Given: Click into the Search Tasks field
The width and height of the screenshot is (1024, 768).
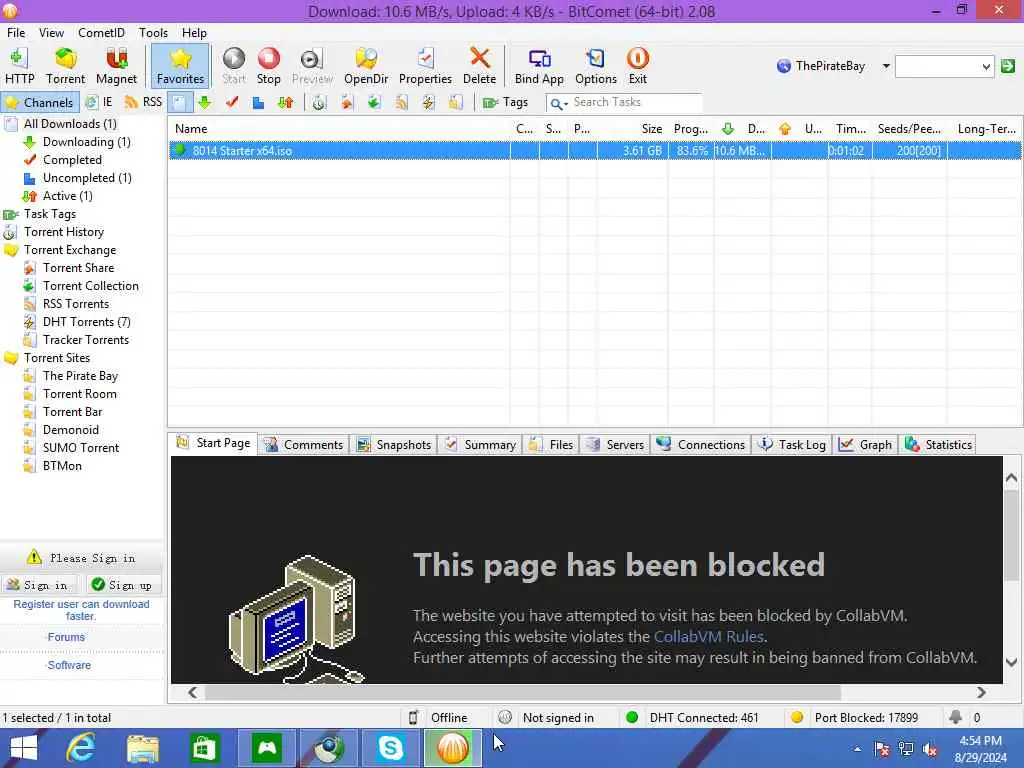Looking at the screenshot, I should click(636, 103).
